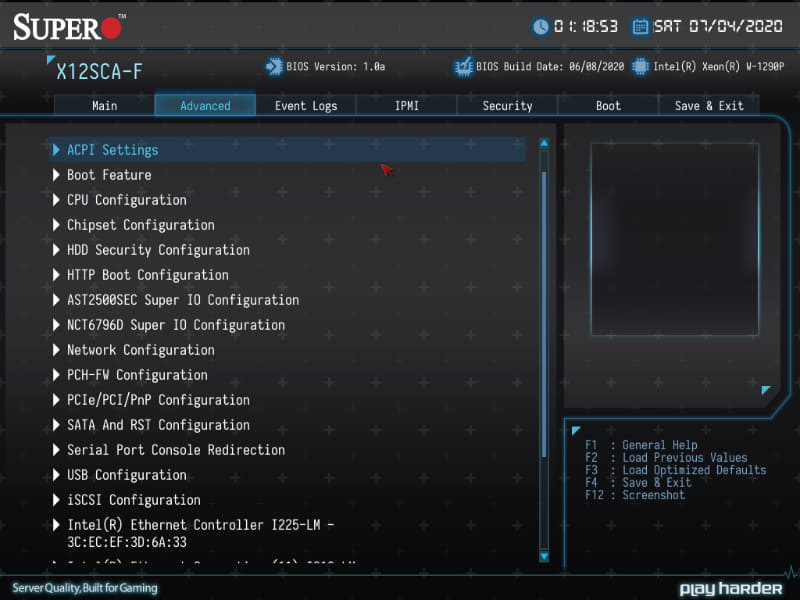The image size is (800, 600).
Task: Select the USB Configuration entry
Action: coord(126,475)
